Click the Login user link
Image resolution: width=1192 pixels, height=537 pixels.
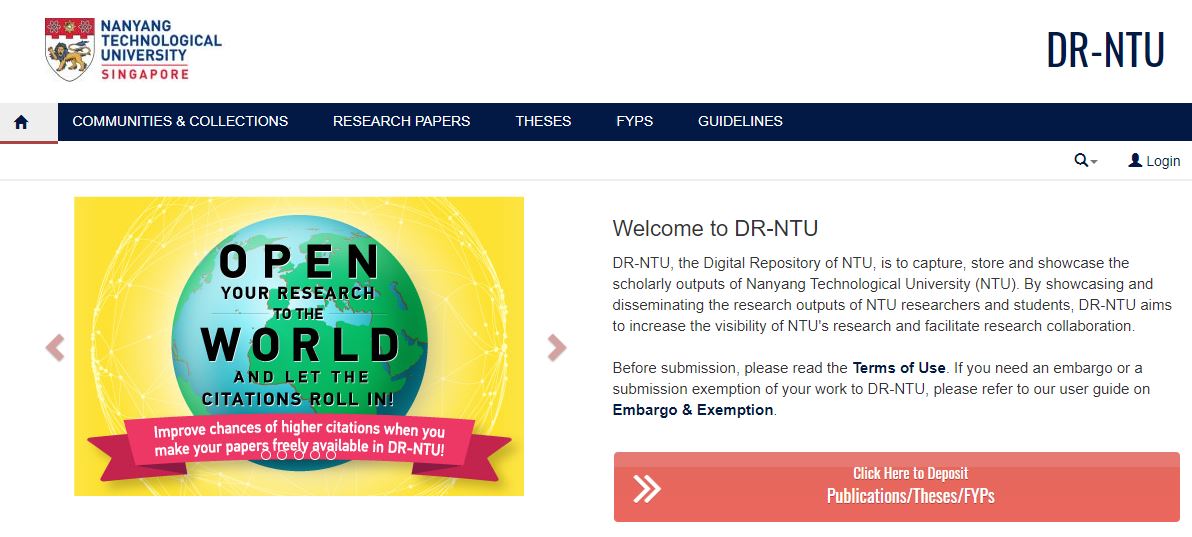point(1154,160)
